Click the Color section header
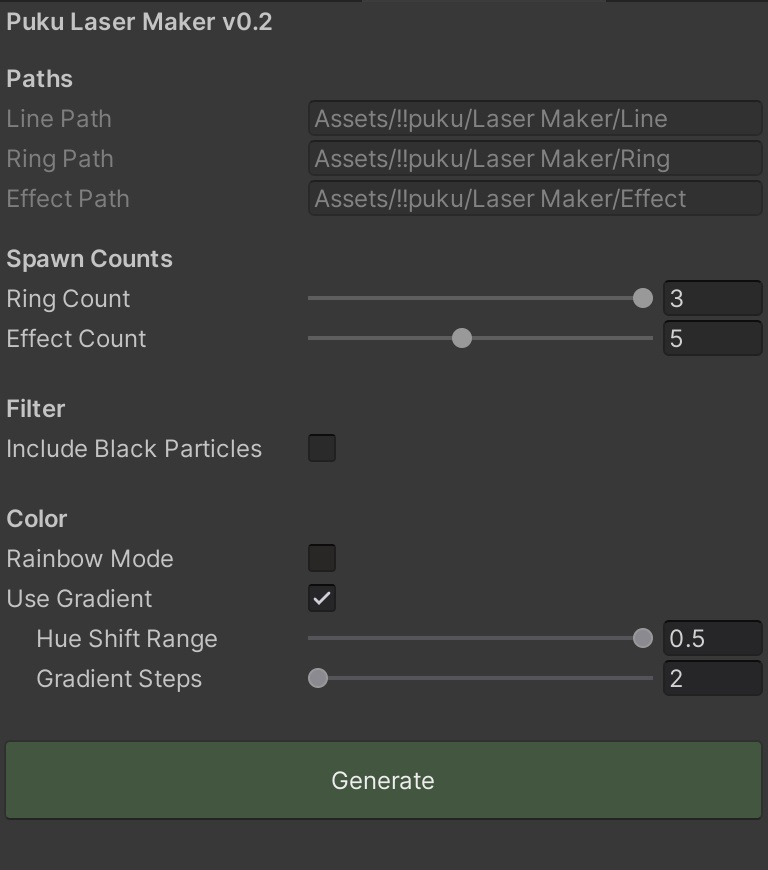 pos(37,518)
